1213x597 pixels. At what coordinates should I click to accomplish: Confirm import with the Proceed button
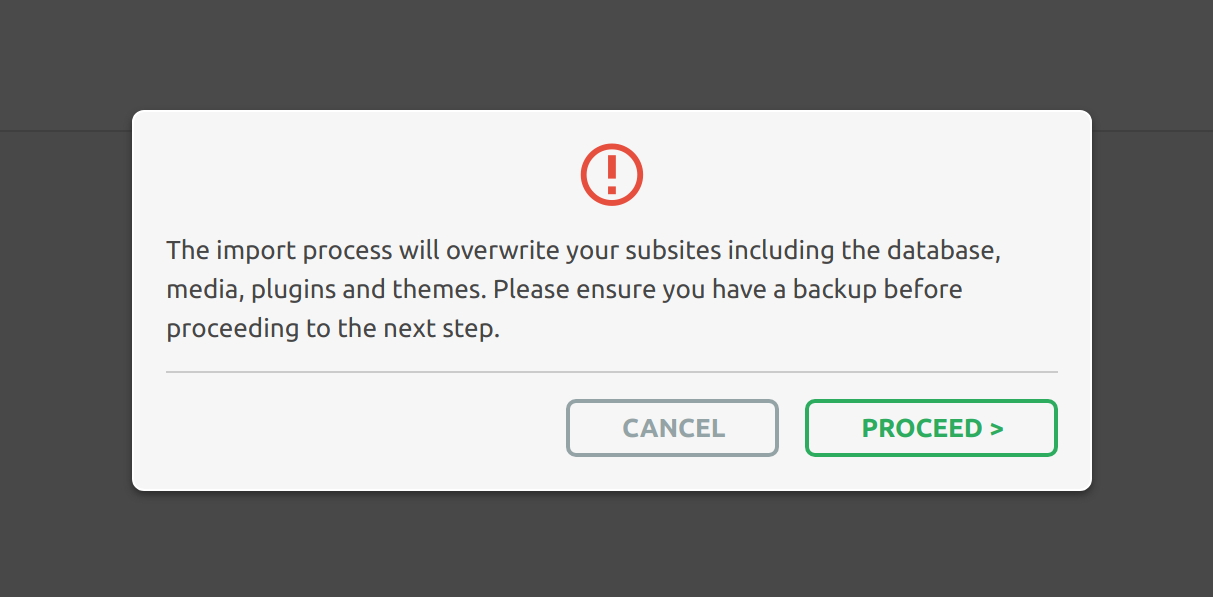pos(931,428)
